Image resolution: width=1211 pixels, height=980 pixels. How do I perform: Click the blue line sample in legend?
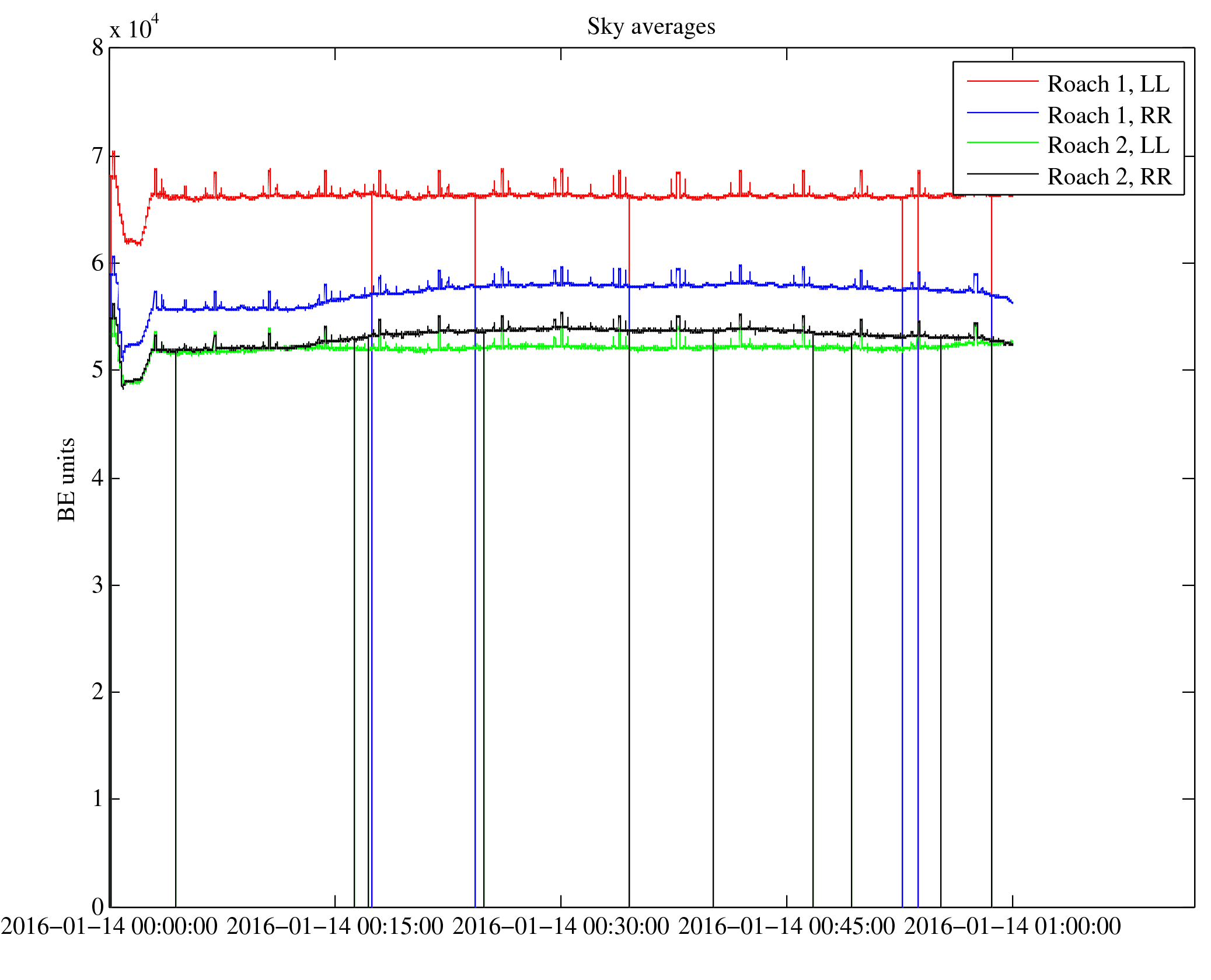click(x=1002, y=112)
